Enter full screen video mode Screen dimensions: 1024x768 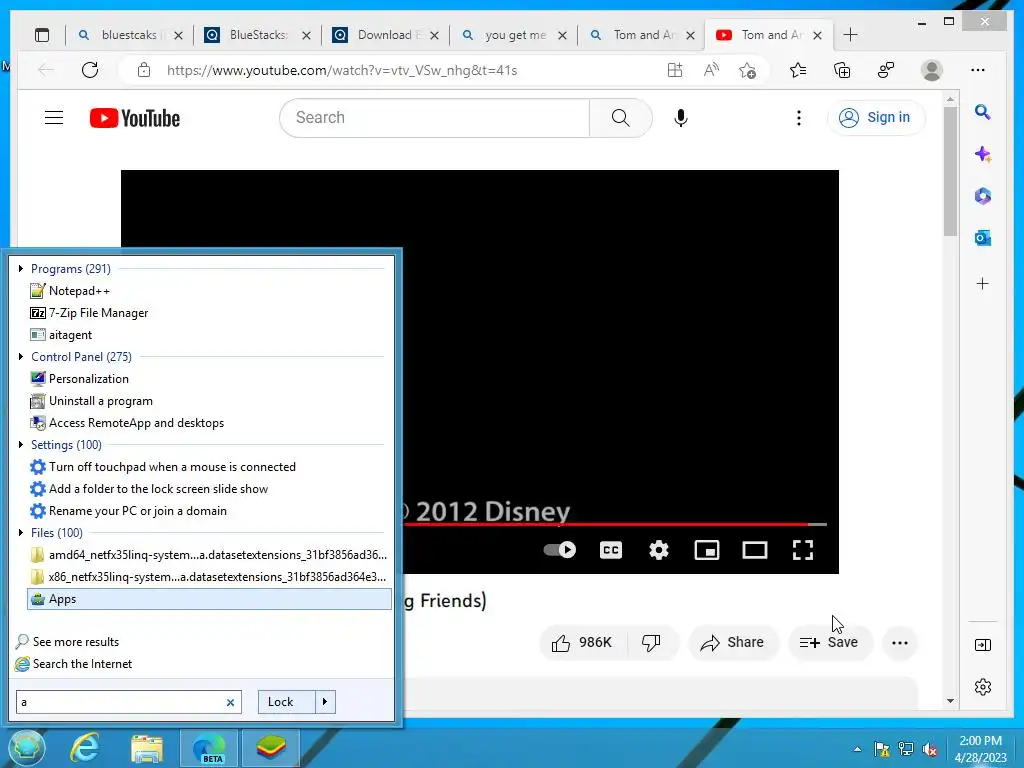pyautogui.click(x=803, y=550)
